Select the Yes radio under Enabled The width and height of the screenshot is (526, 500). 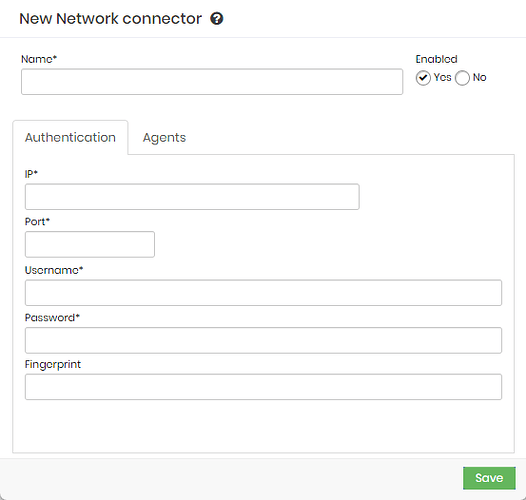[423, 78]
